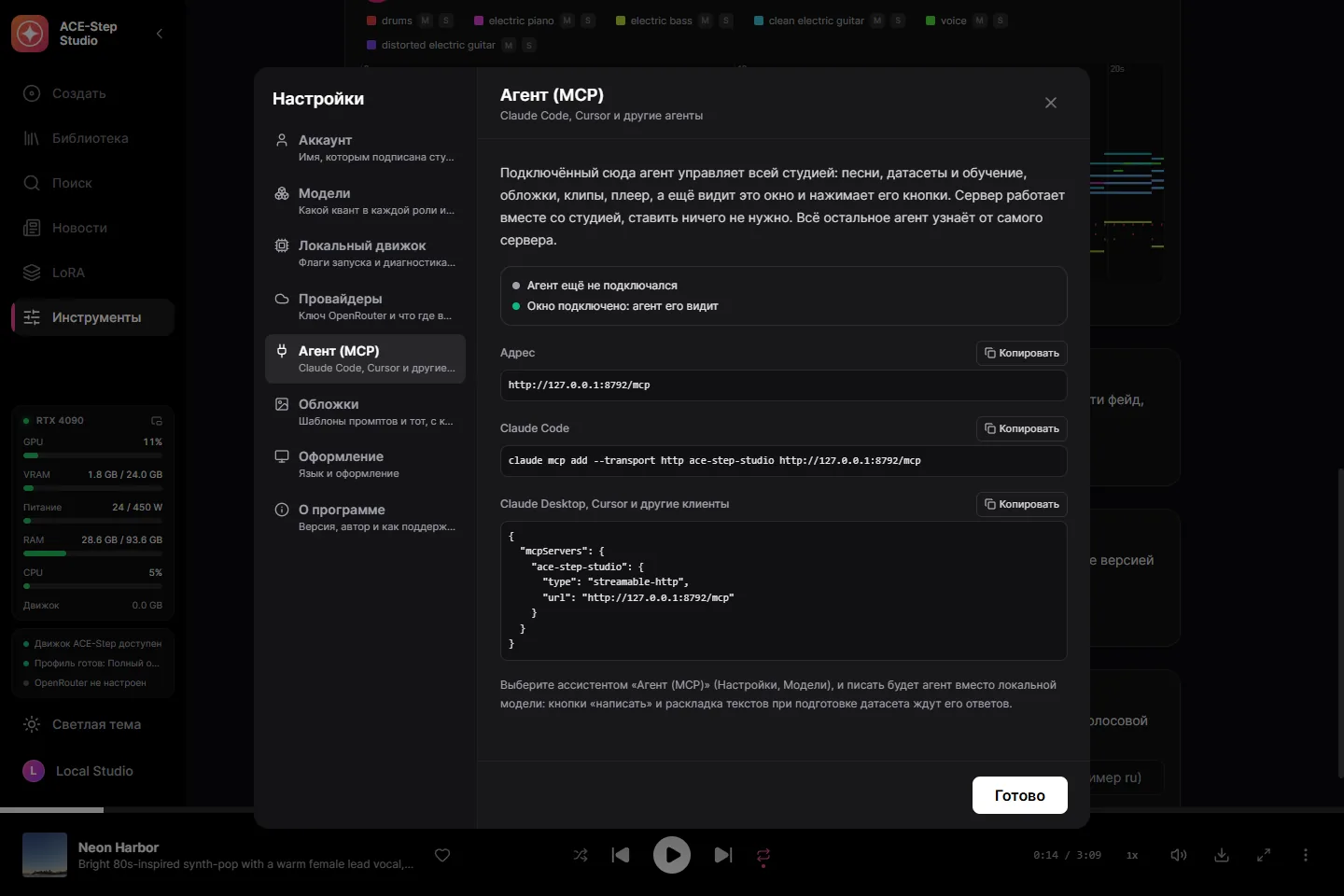Open Локальный движок settings tab
The image size is (1344, 896).
(365, 253)
